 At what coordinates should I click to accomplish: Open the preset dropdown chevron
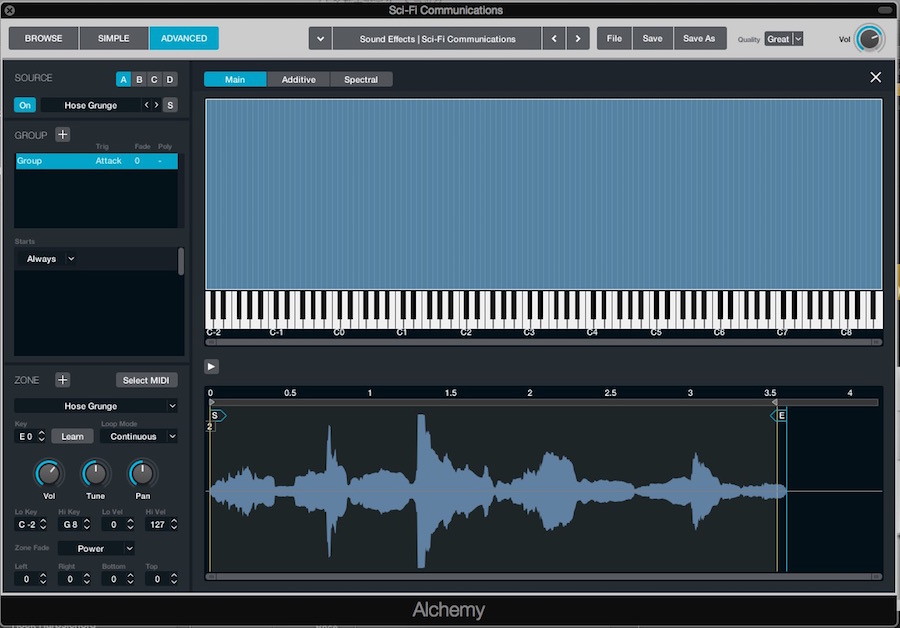(320, 38)
